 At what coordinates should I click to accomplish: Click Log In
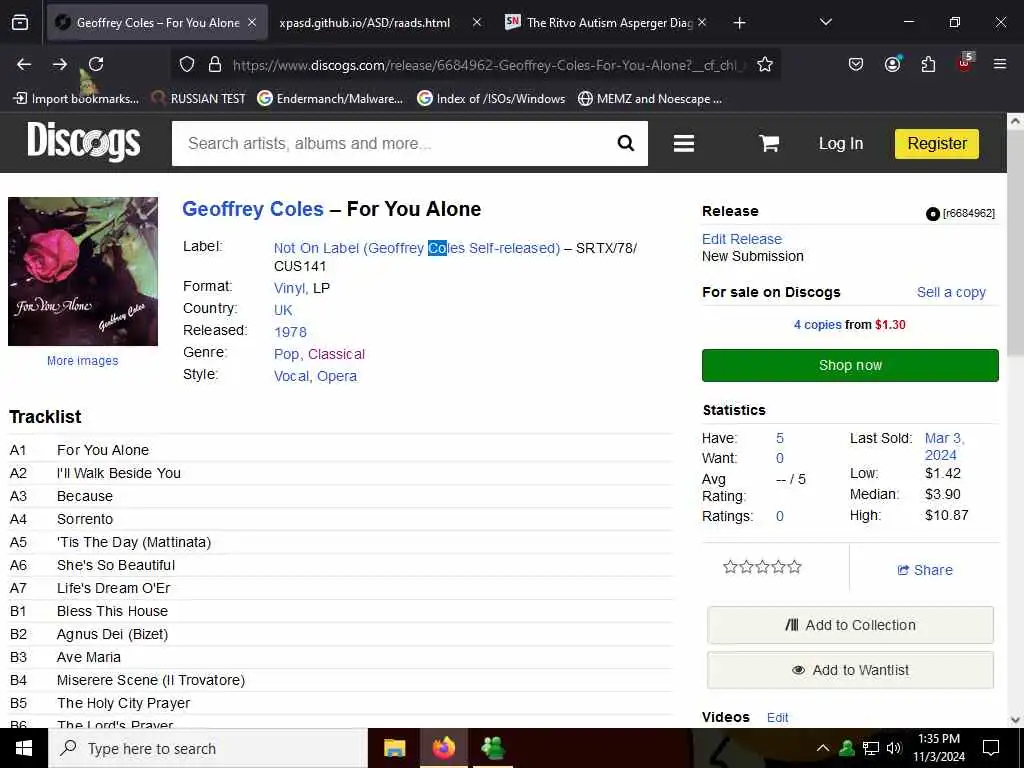840,144
